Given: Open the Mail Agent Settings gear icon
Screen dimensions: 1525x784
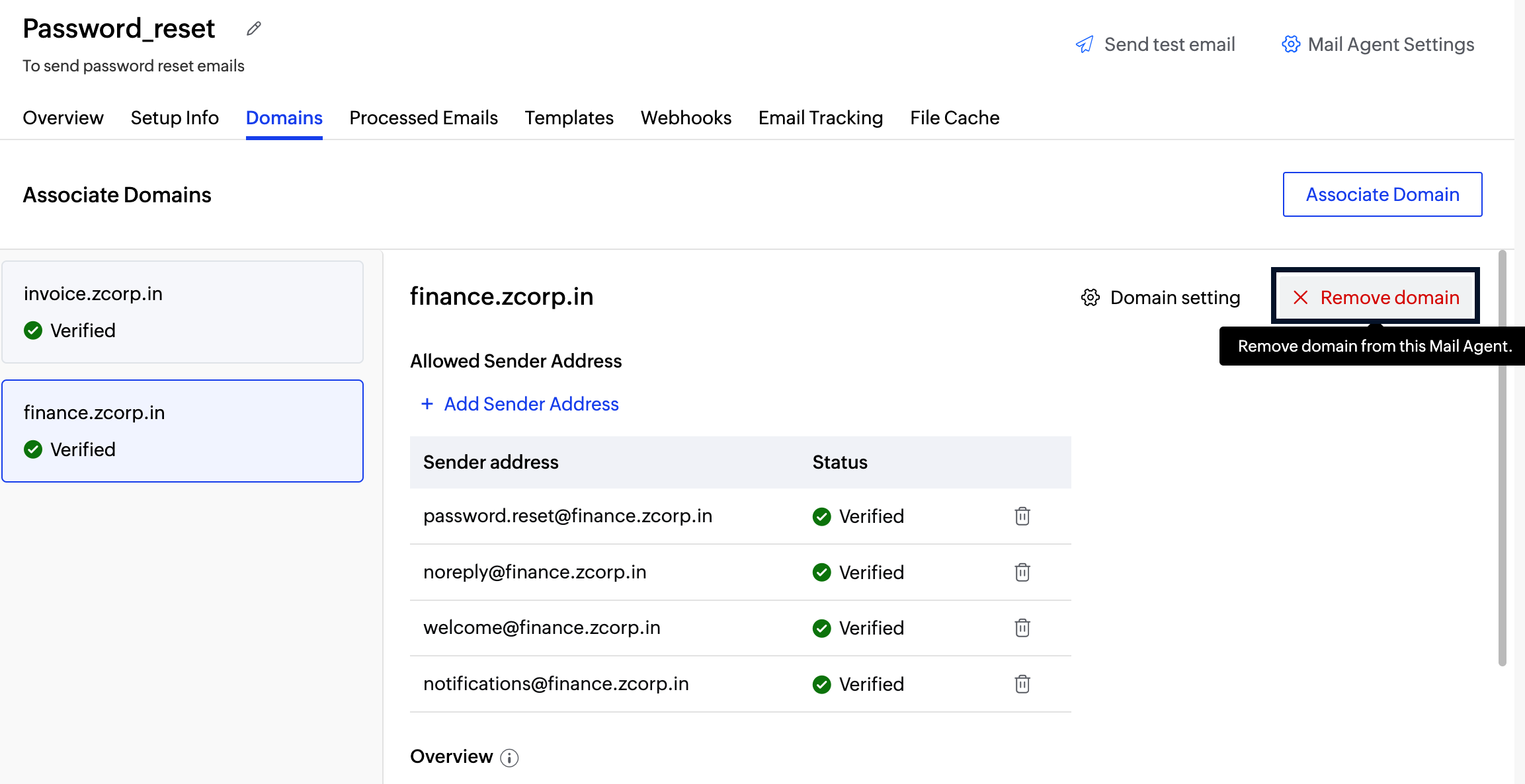Looking at the screenshot, I should click(1290, 44).
